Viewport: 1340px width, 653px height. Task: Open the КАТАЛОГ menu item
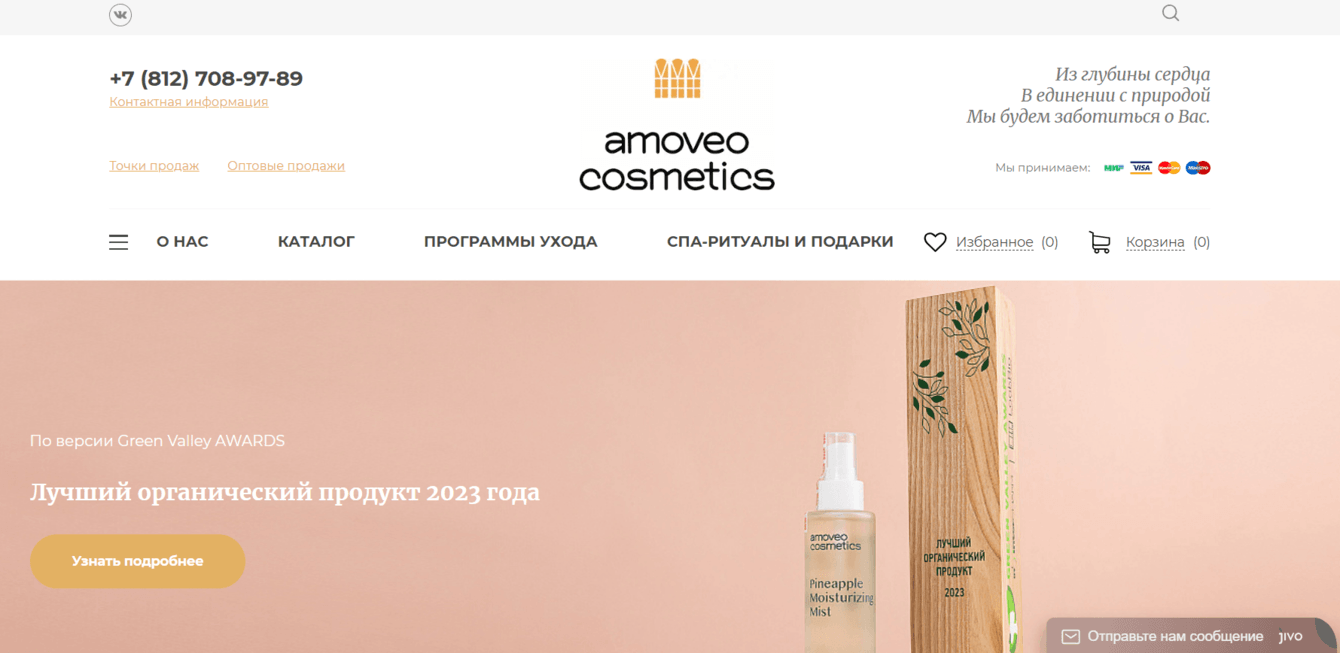pyautogui.click(x=316, y=242)
